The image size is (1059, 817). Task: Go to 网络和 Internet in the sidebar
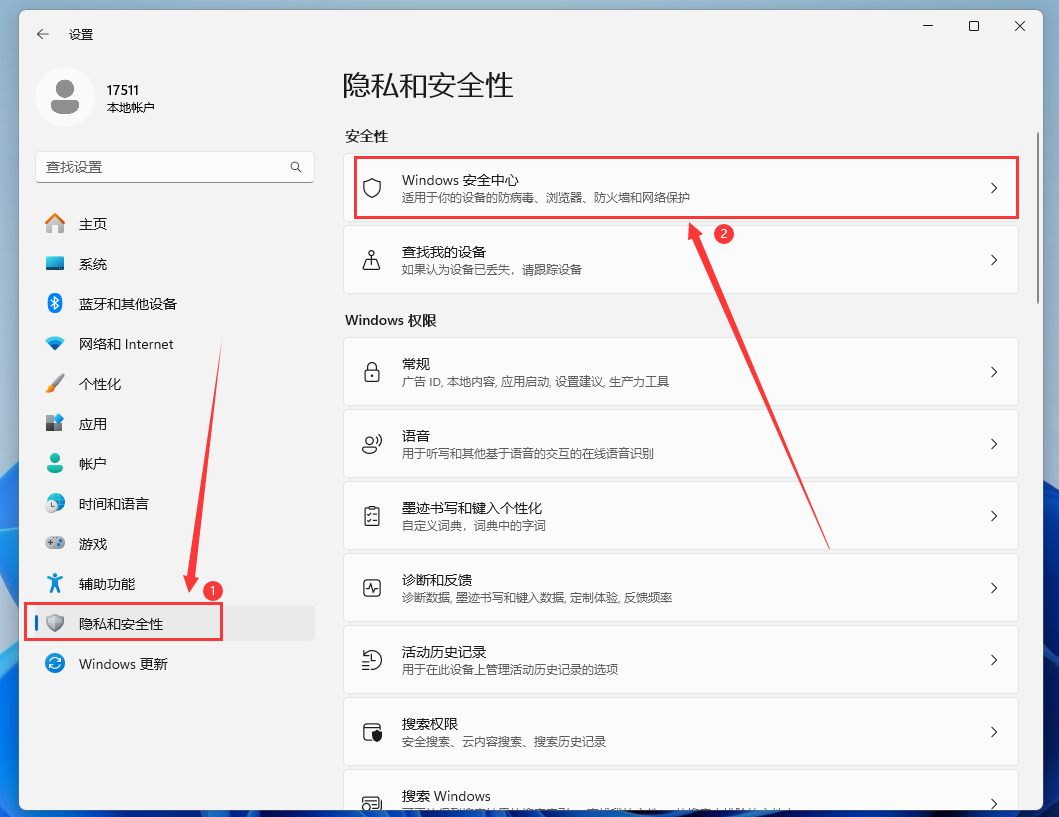[126, 344]
